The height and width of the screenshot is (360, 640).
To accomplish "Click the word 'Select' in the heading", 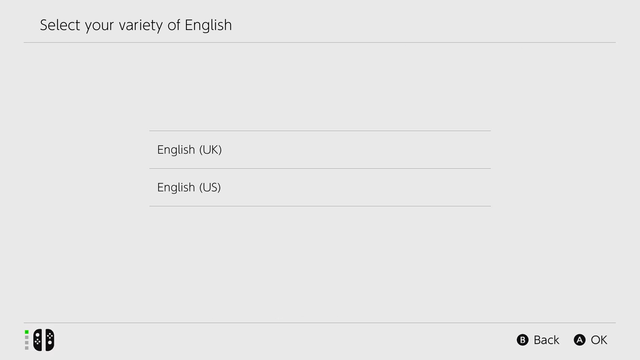I will pos(60,25).
